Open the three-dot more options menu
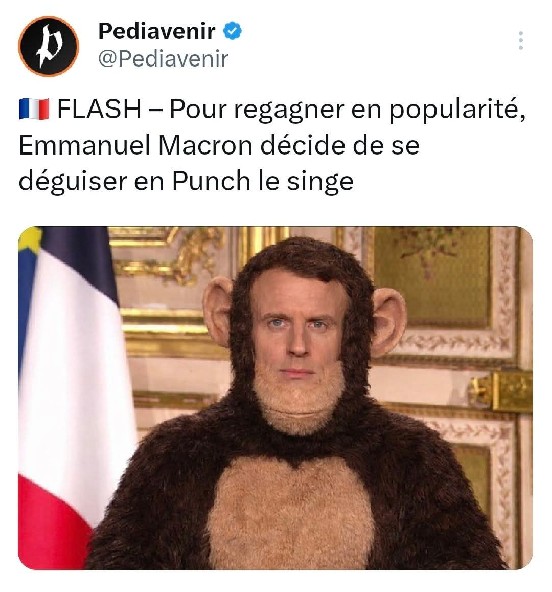The image size is (552, 592). point(521,40)
